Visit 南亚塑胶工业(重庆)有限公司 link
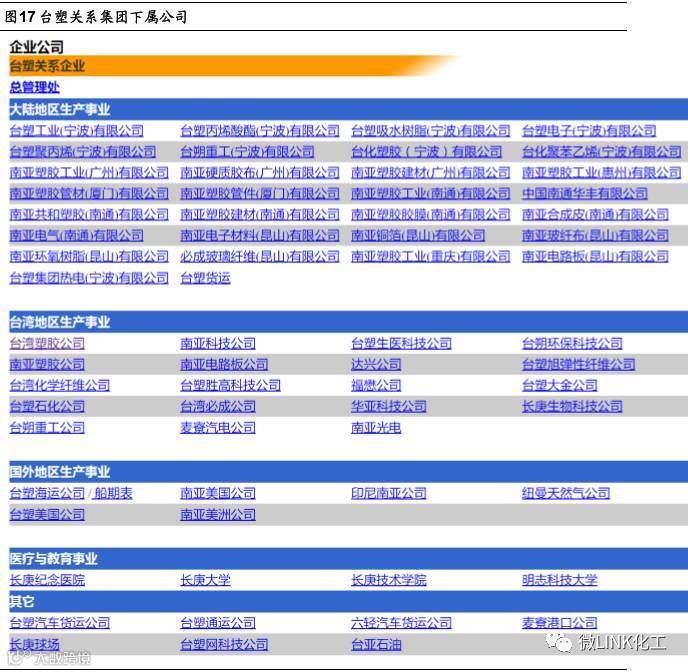Image resolution: width=688 pixels, height=672 pixels. (x=430, y=257)
